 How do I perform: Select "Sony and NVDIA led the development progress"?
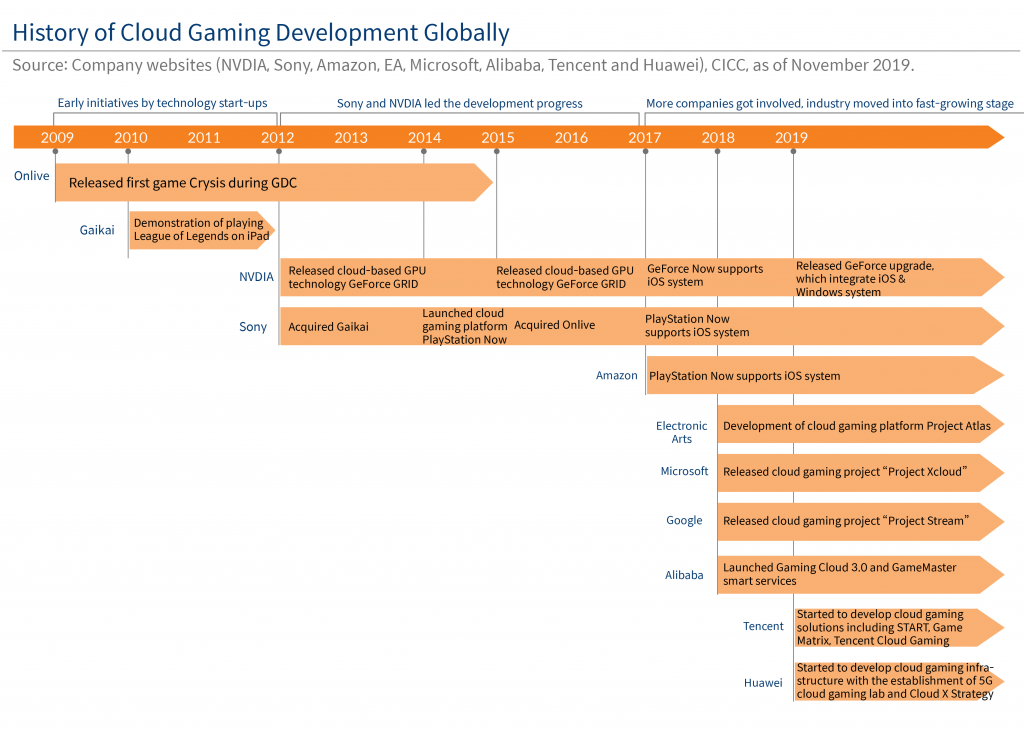(460, 103)
